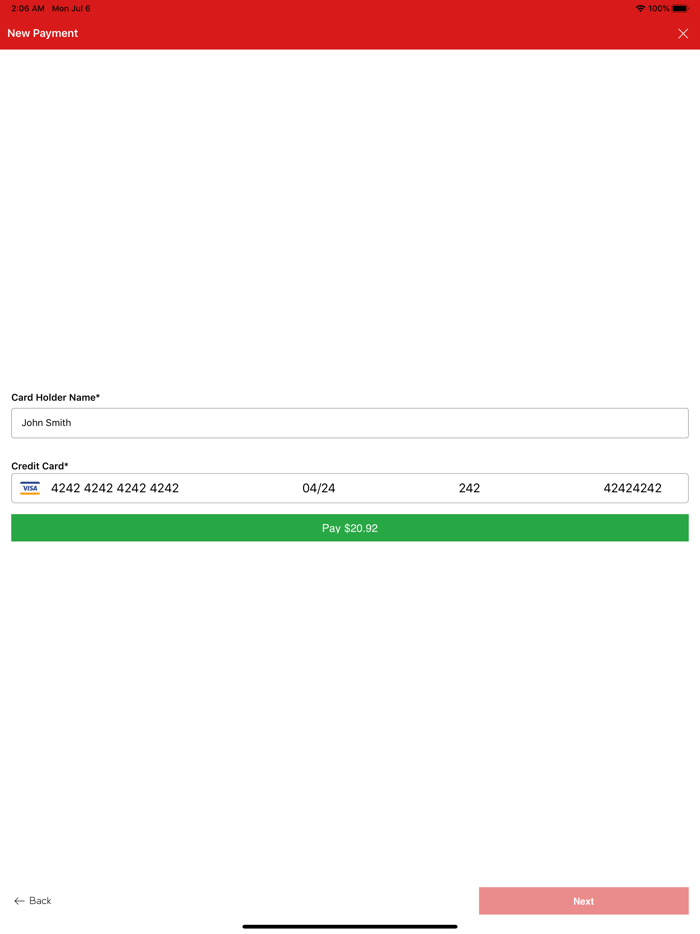The width and height of the screenshot is (700, 934).
Task: Select the card number 4242 field
Action: (x=115, y=488)
